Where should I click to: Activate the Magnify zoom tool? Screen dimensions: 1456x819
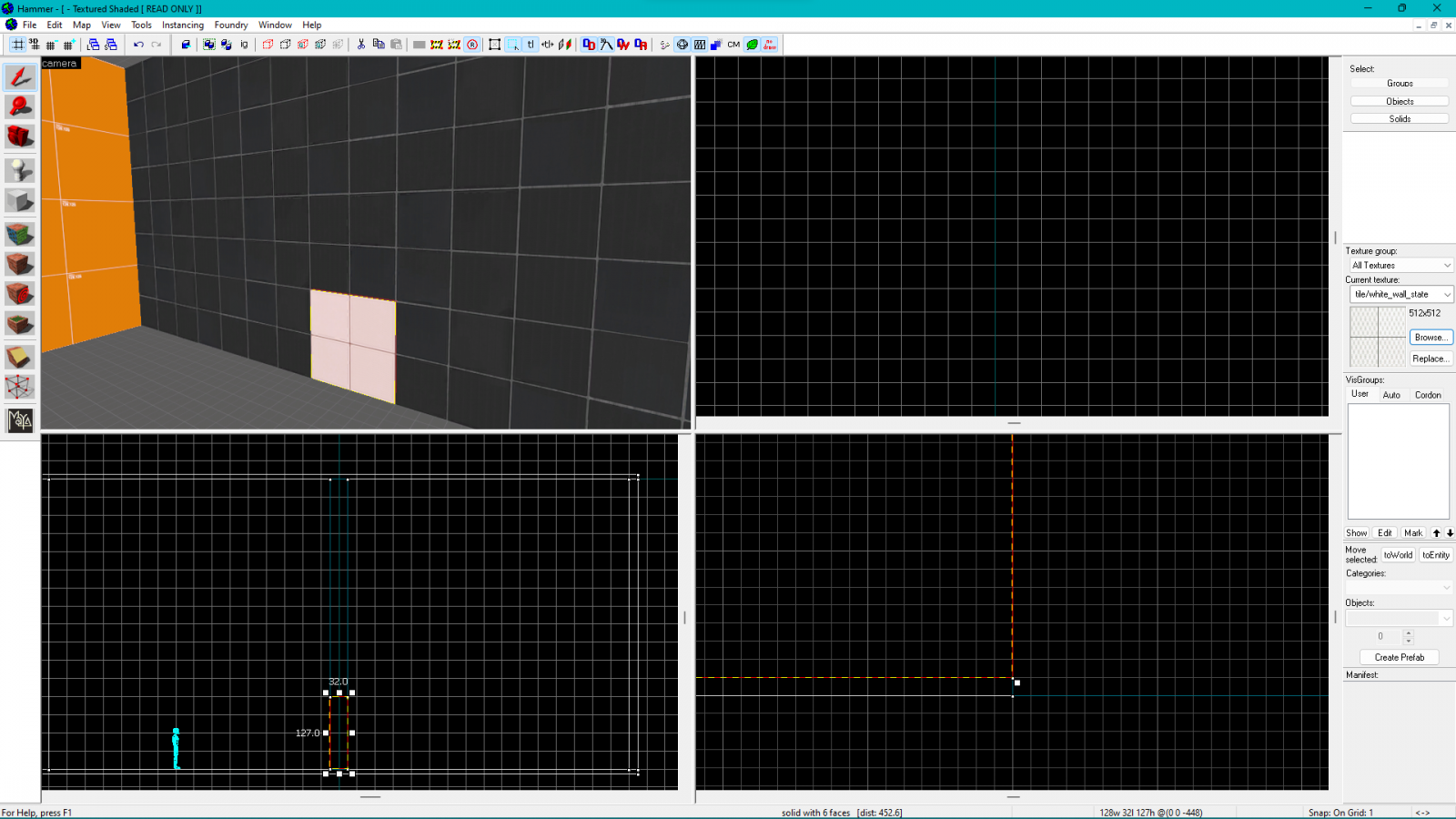tap(20, 107)
